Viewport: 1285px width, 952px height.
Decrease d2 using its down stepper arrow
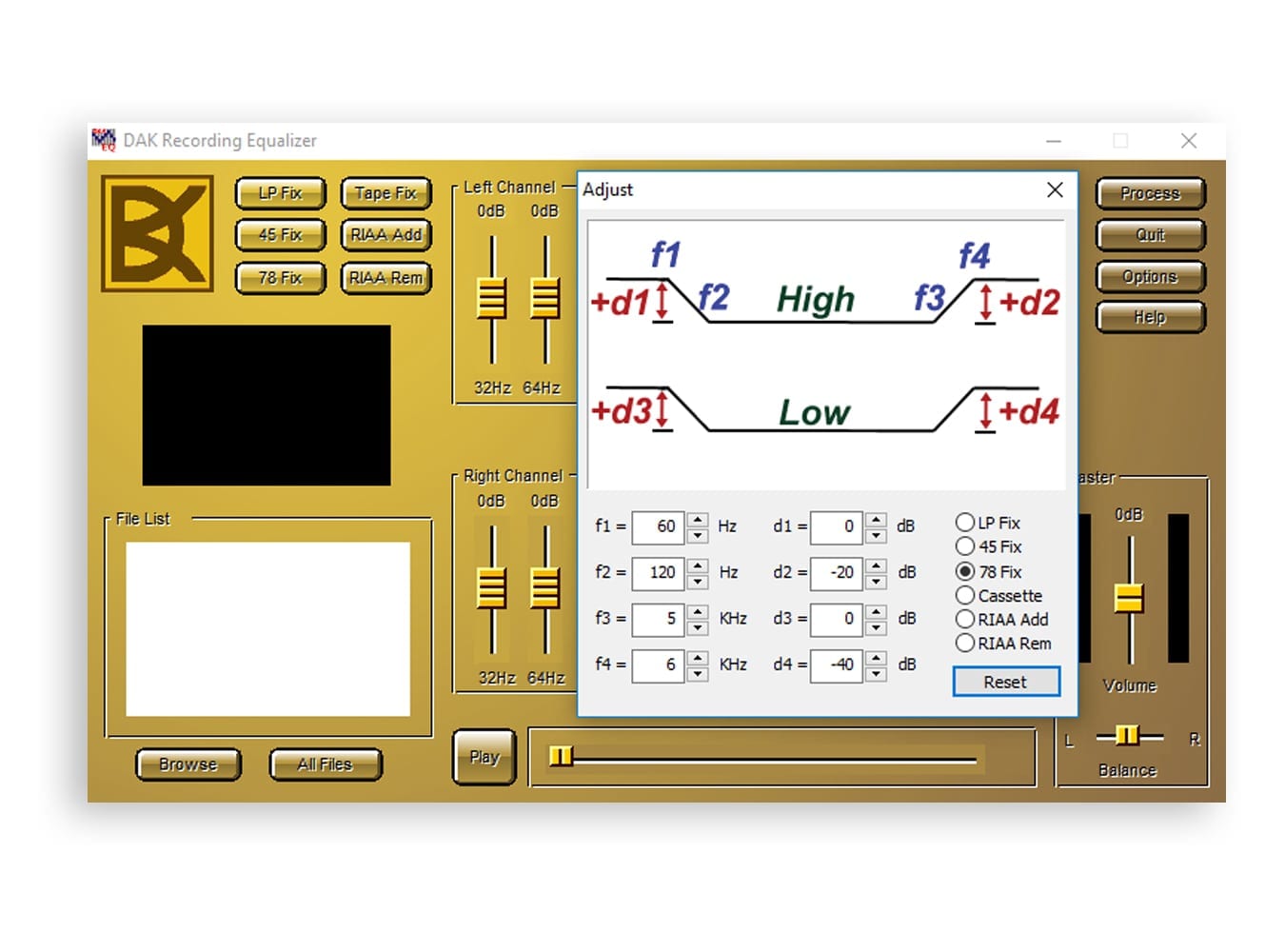[x=875, y=580]
